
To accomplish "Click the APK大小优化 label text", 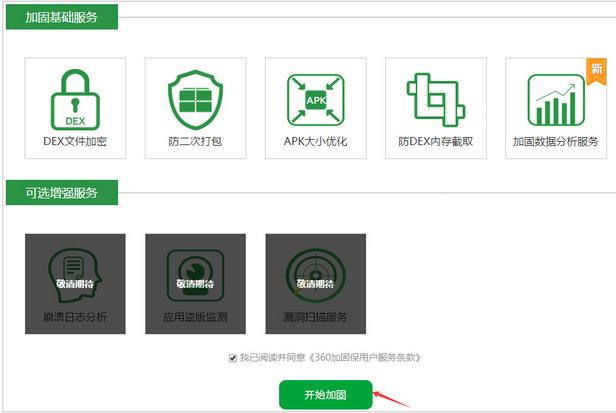I will 315,141.
